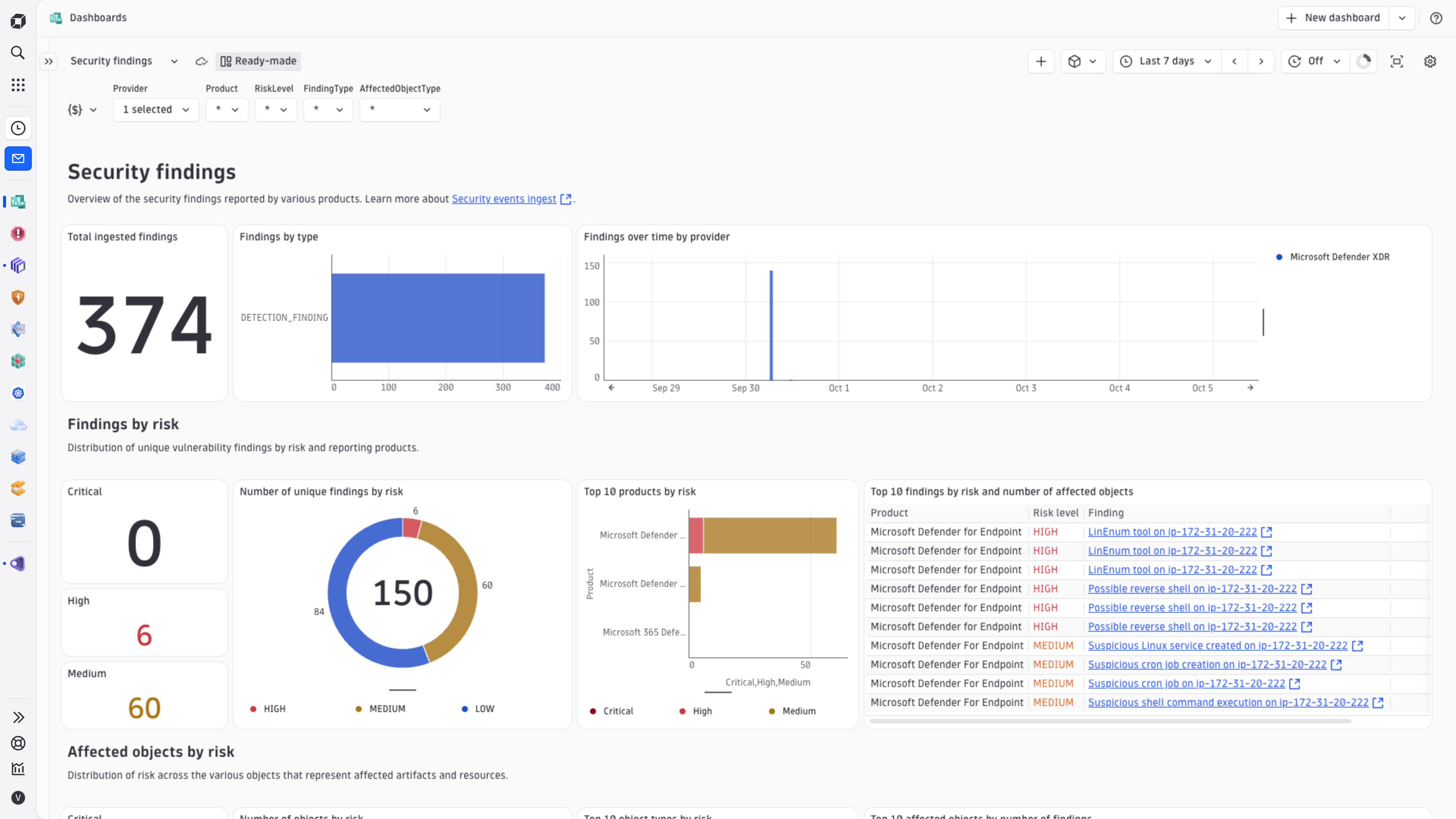Click the plus add tile button
1456x819 pixels.
[1041, 61]
